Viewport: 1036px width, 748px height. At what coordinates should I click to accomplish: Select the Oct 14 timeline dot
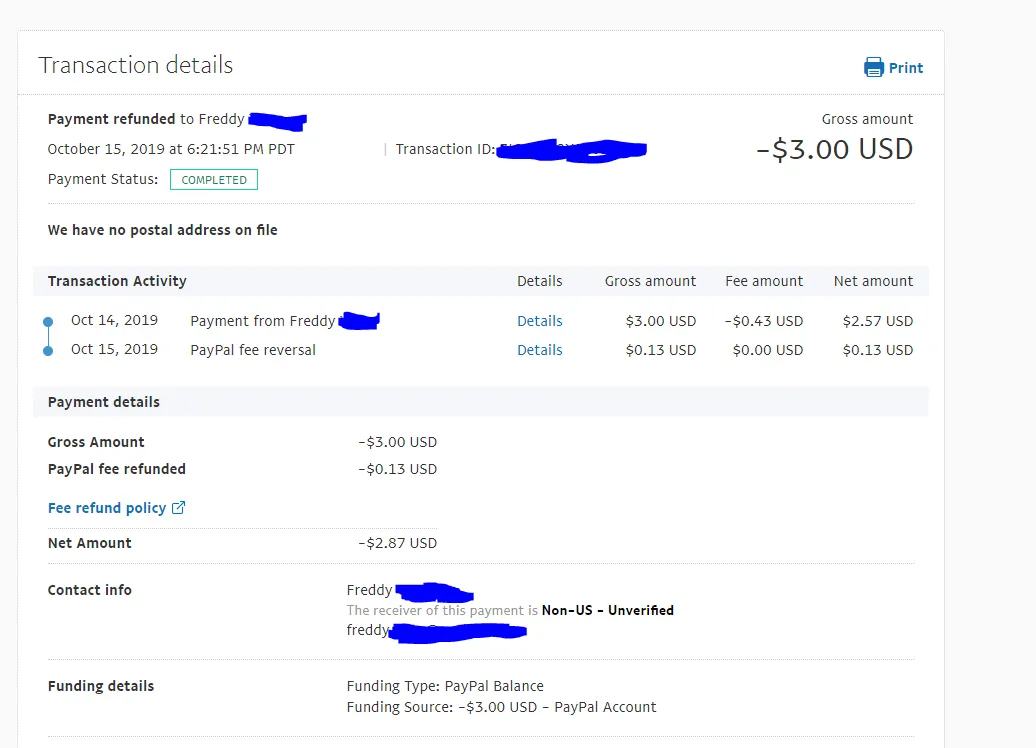pos(48,322)
